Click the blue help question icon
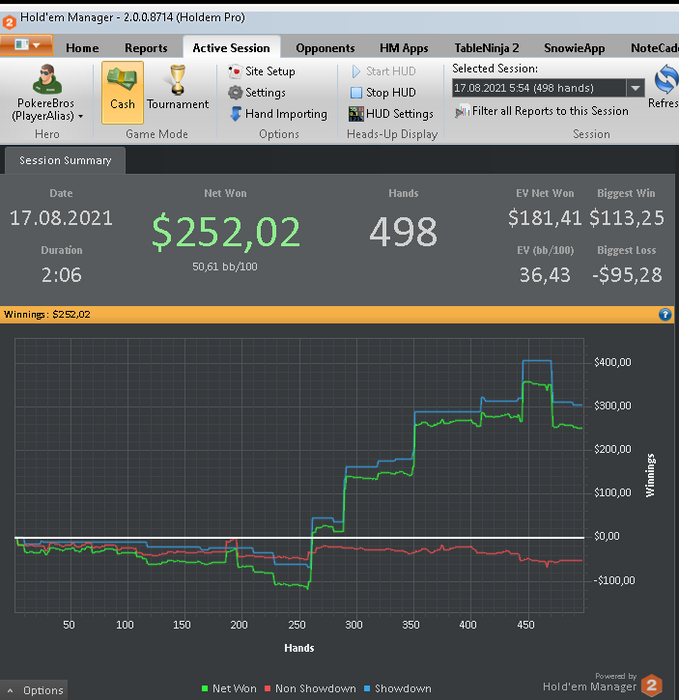The height and width of the screenshot is (700, 679). pos(665,315)
